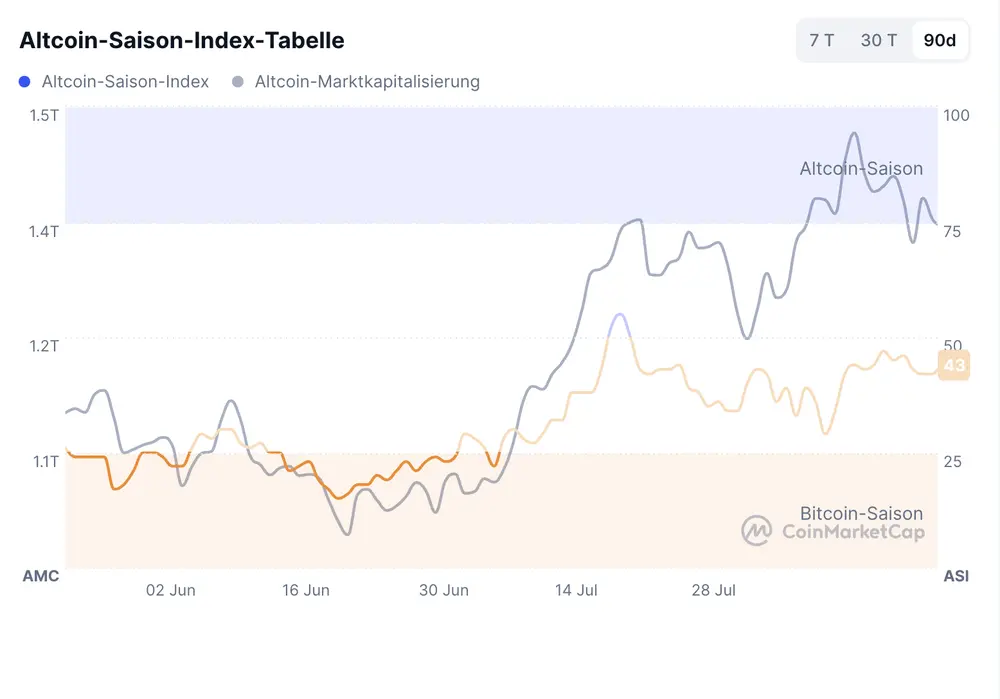Toggle the Altcoin-Marktkapitalisierung series visibility
The image size is (1000, 699).
(366, 81)
